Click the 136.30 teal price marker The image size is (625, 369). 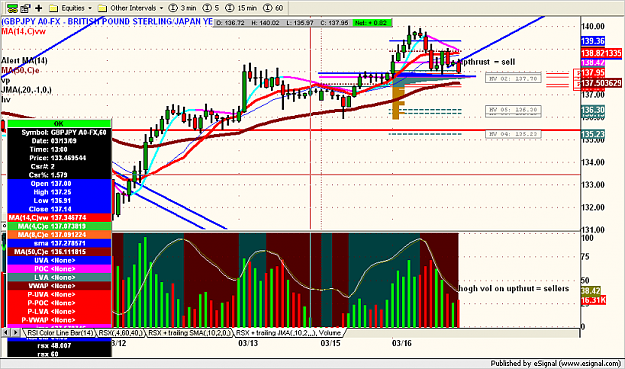[593, 110]
